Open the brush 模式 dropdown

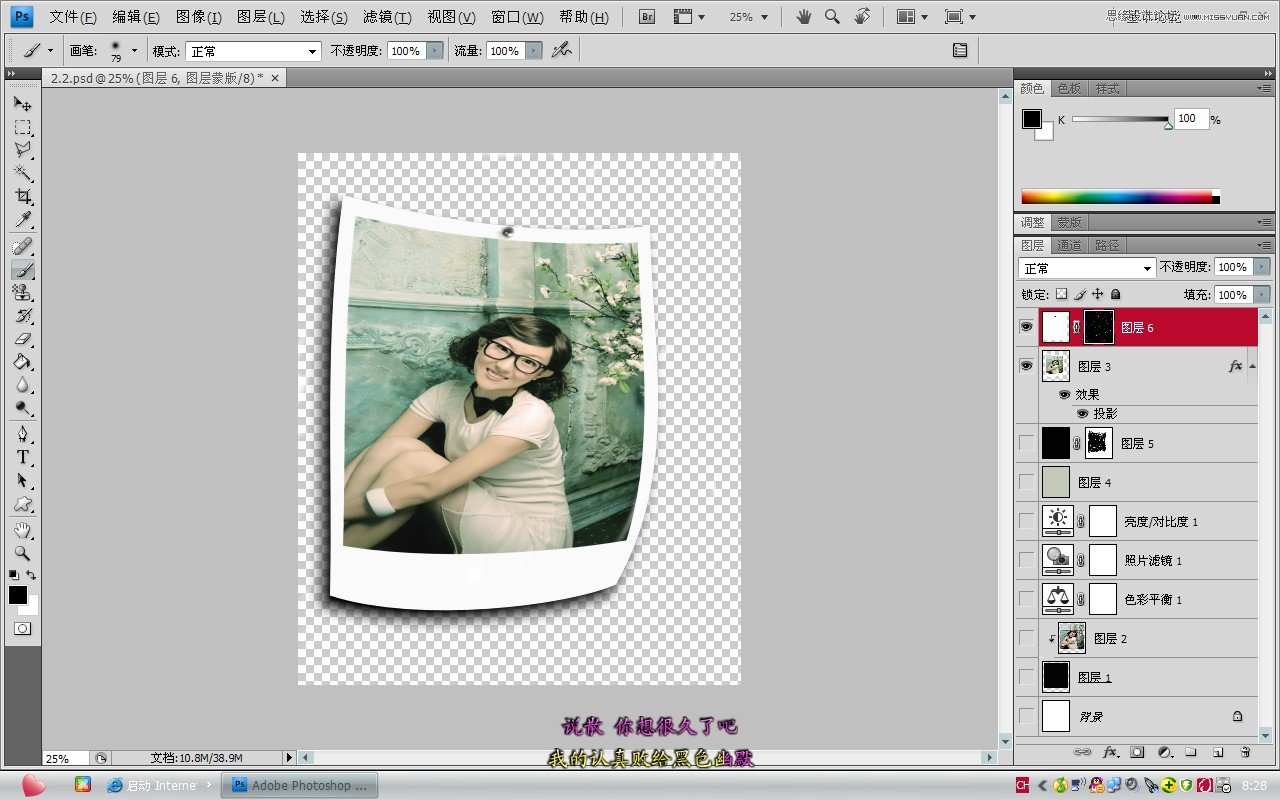point(252,51)
